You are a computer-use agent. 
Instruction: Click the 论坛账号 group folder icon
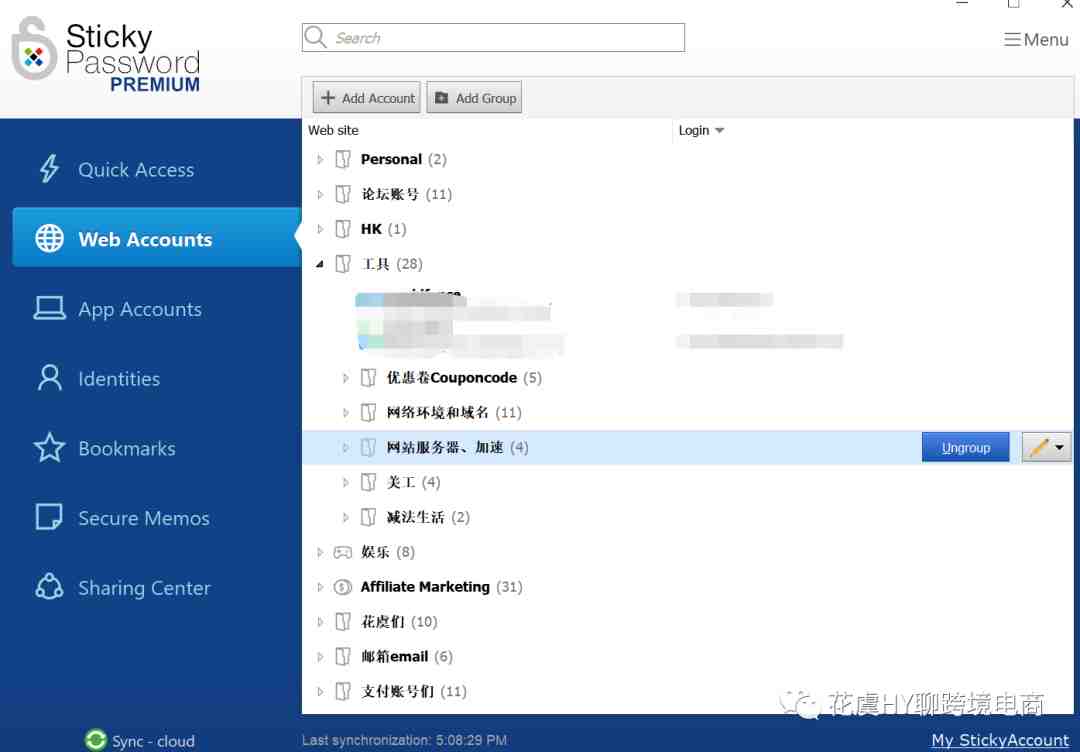tap(343, 194)
